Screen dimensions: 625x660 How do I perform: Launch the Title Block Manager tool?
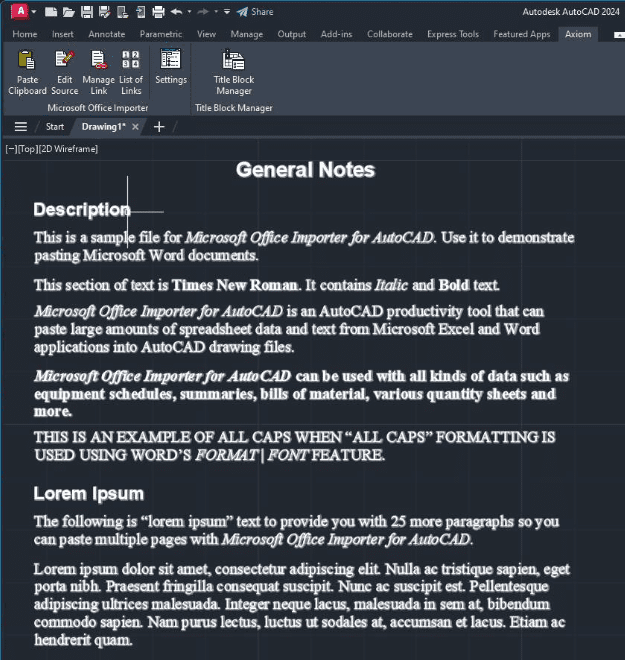[x=234, y=72]
